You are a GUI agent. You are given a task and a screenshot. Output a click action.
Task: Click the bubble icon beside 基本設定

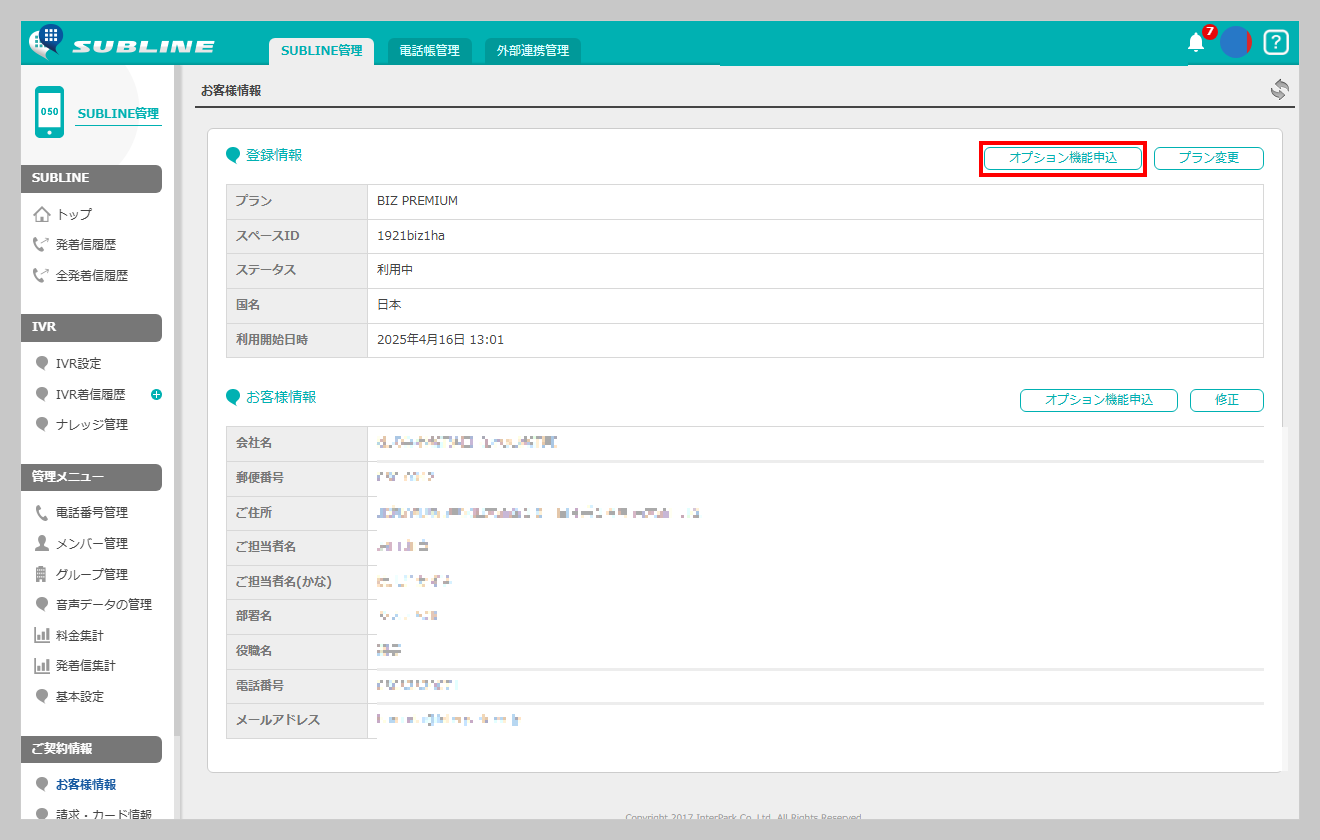tap(42, 696)
